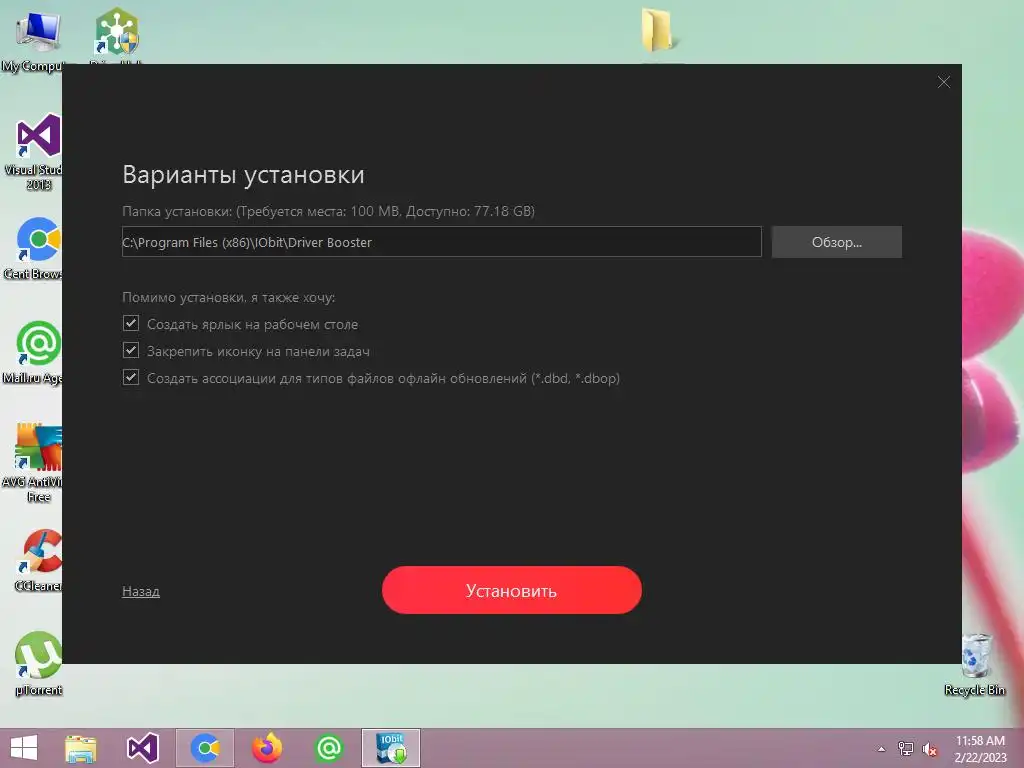Toggle file associations checkbox (*.dbd, *.dbop)
Image resolution: width=1024 pixels, height=768 pixels.
point(131,377)
